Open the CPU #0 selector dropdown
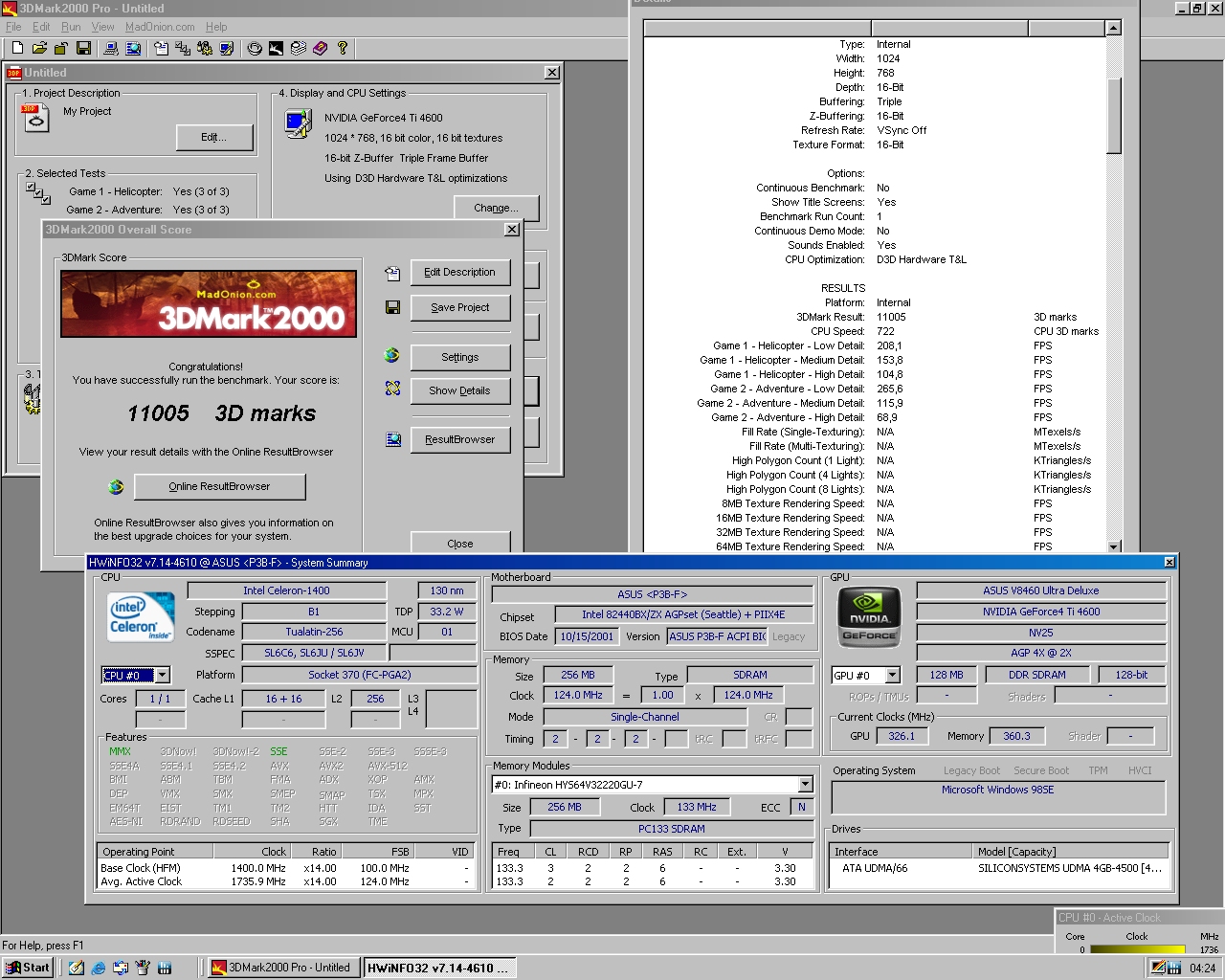Image resolution: width=1225 pixels, height=980 pixels. 162,676
